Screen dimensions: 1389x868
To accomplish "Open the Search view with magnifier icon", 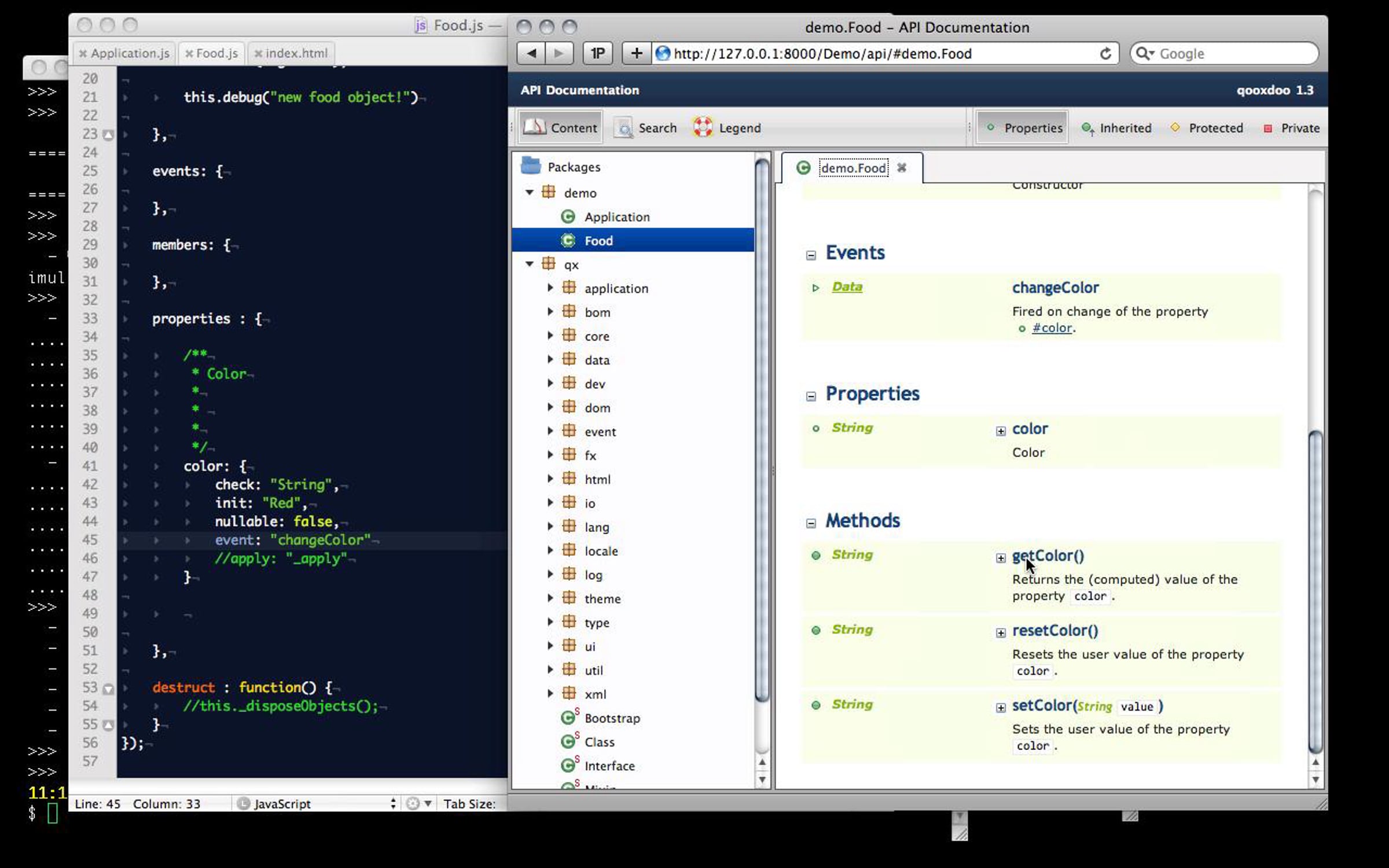I will tap(646, 128).
